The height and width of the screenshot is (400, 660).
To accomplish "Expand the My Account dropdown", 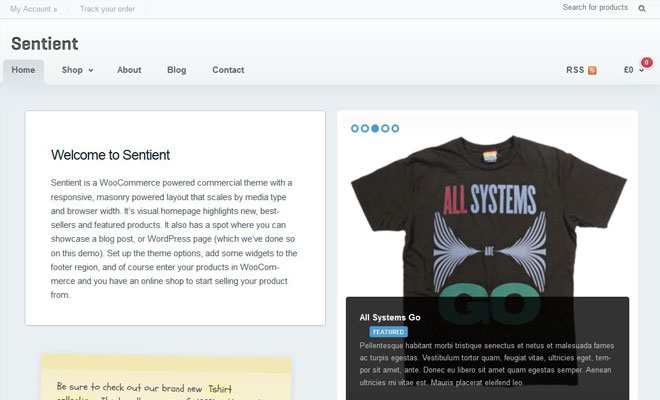I will (x=34, y=8).
